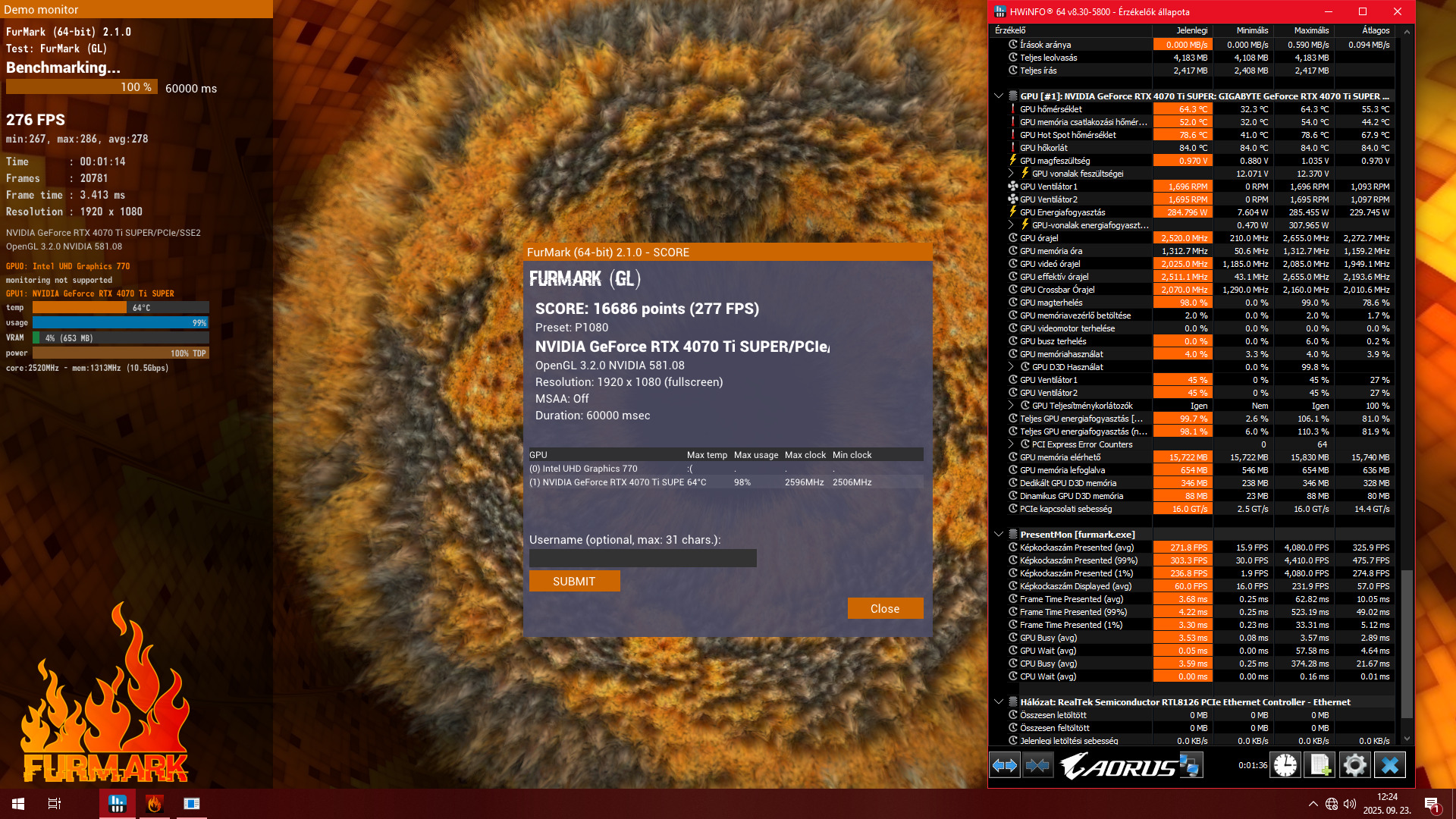This screenshot has width=1456, height=819.
Task: Collapse the PresentMon furmark.exe section
Action: (x=999, y=535)
